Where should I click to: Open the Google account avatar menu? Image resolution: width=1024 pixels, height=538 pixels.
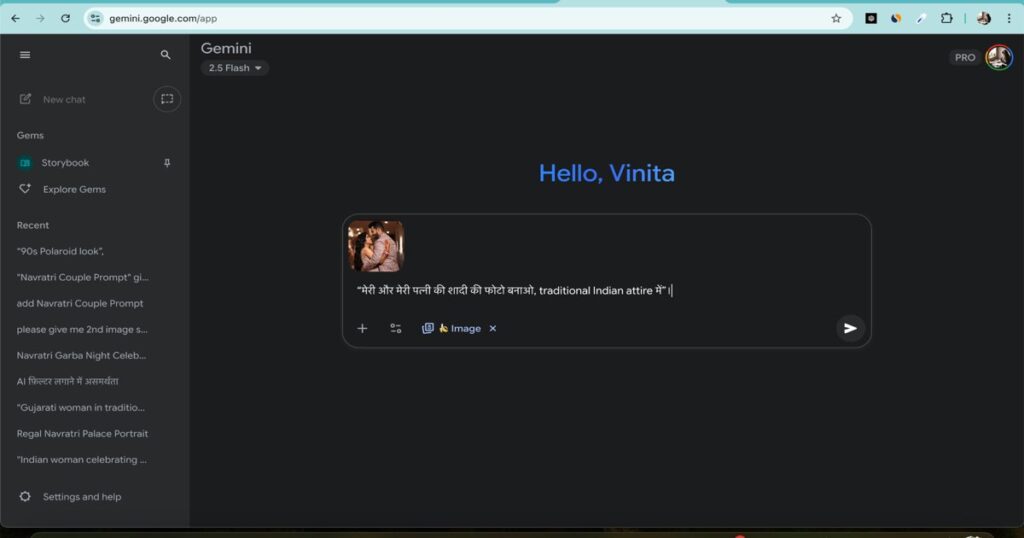[999, 57]
